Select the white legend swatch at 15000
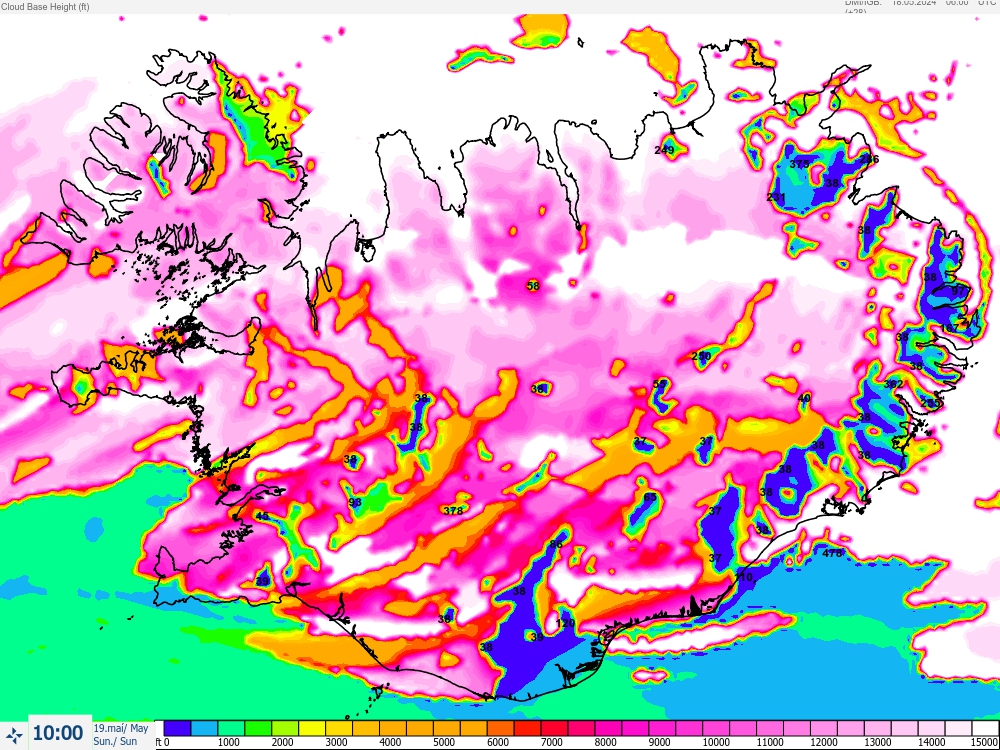Image resolution: width=1000 pixels, height=750 pixels. click(x=985, y=728)
